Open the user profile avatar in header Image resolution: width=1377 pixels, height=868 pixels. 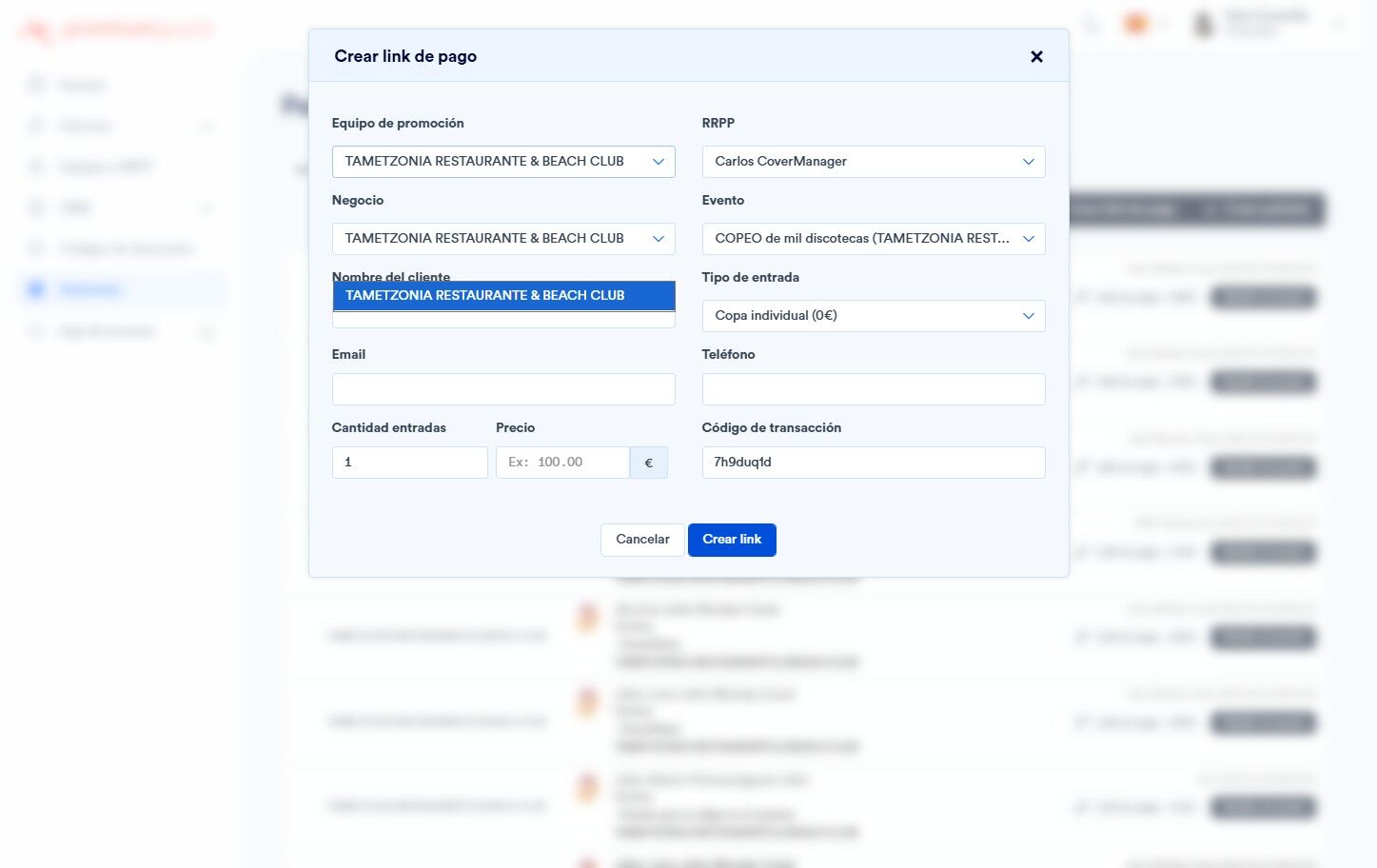coord(1204,24)
